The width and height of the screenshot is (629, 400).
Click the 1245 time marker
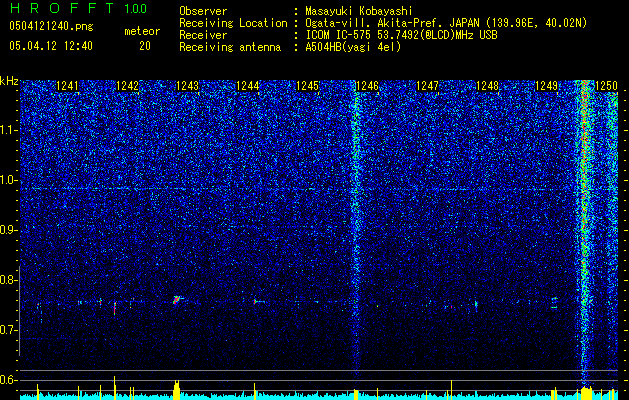pyautogui.click(x=307, y=86)
